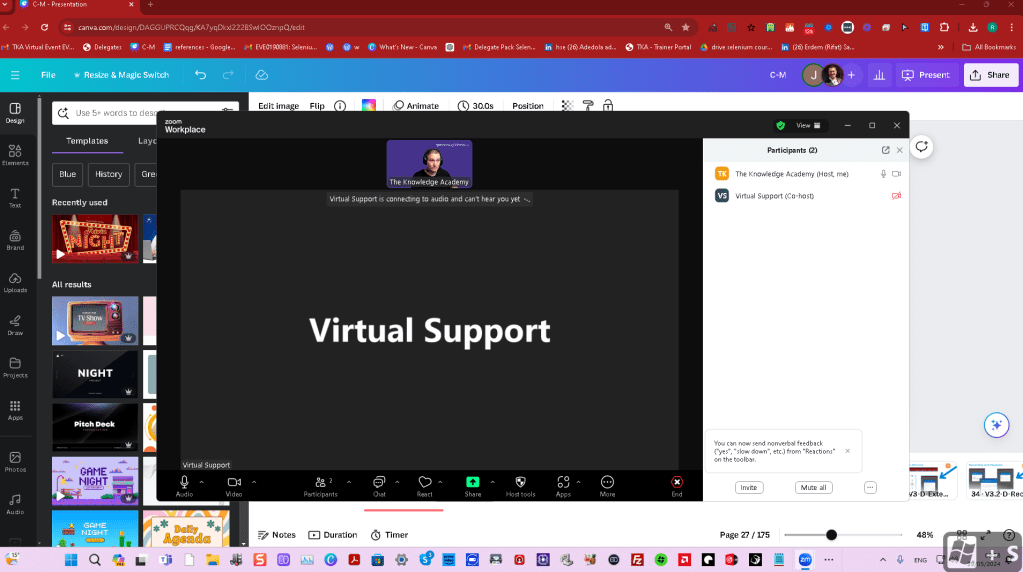Click the template search input field
1023x572 pixels.
(x=145, y=113)
